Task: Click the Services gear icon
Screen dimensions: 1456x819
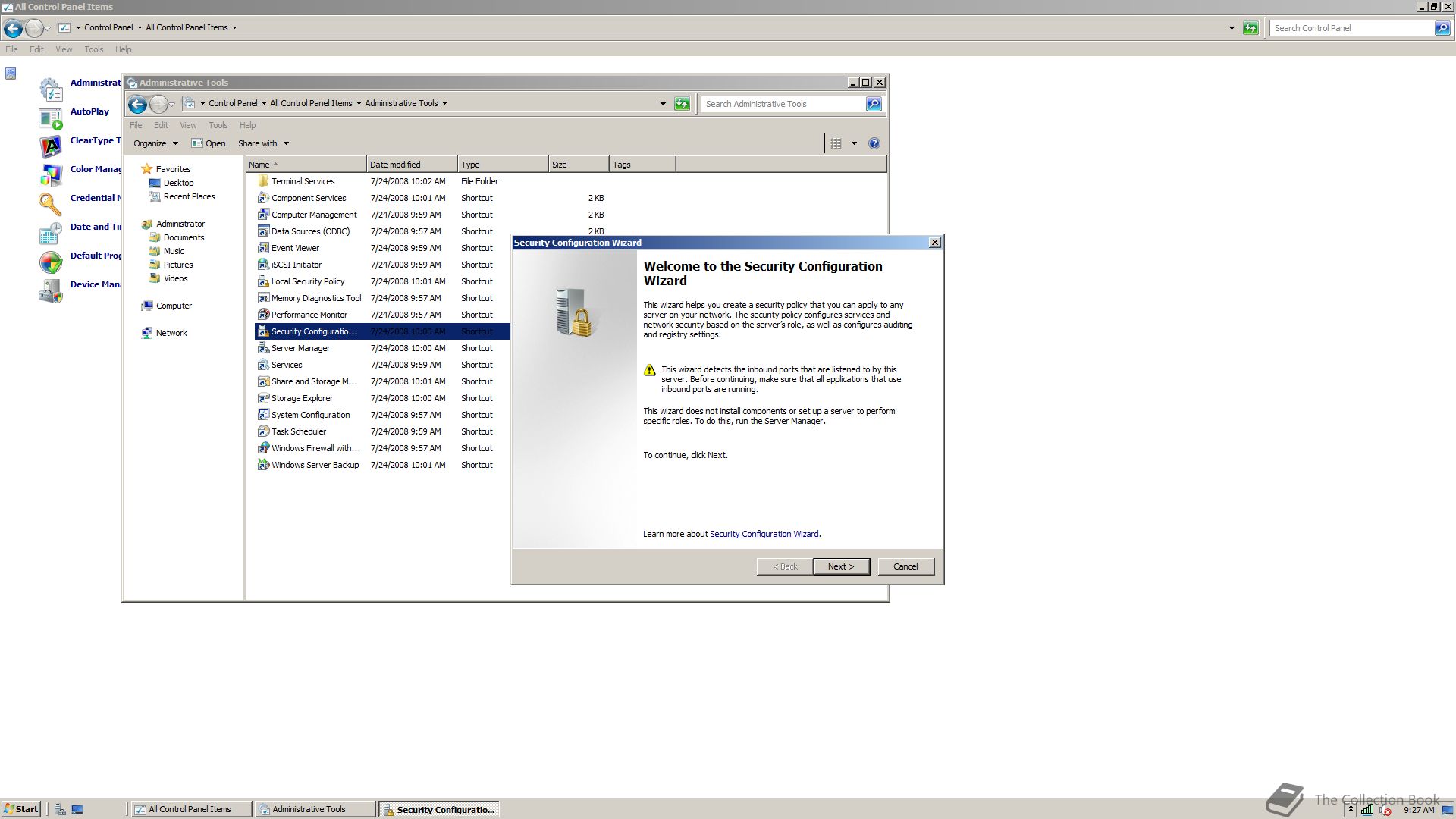Action: tap(263, 365)
